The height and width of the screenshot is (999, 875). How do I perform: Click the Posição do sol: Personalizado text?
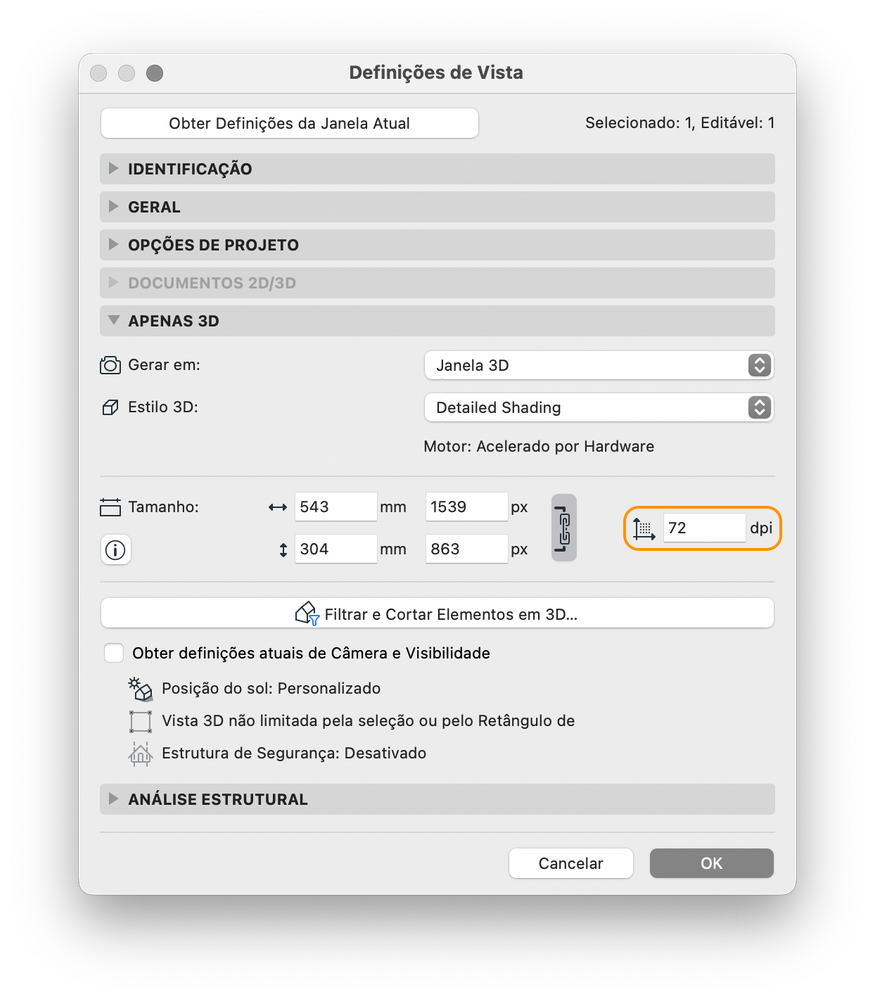click(x=271, y=688)
